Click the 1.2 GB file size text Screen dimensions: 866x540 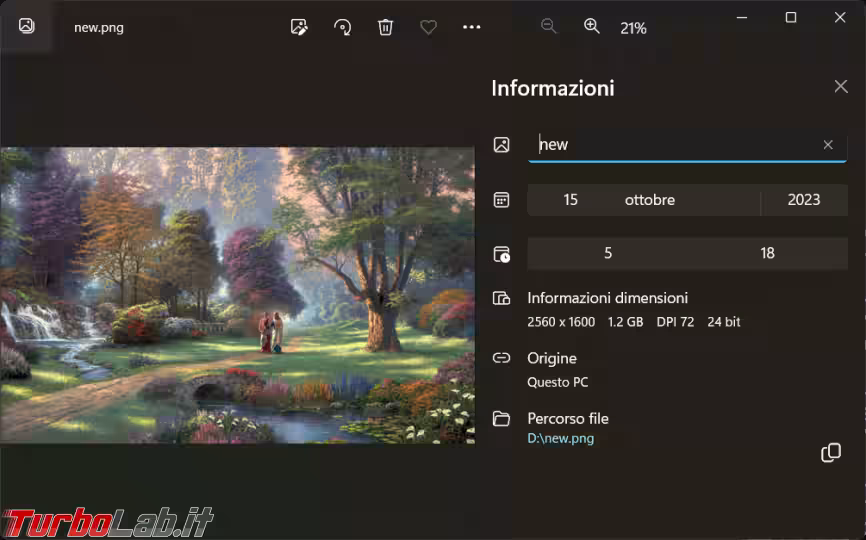[625, 322]
